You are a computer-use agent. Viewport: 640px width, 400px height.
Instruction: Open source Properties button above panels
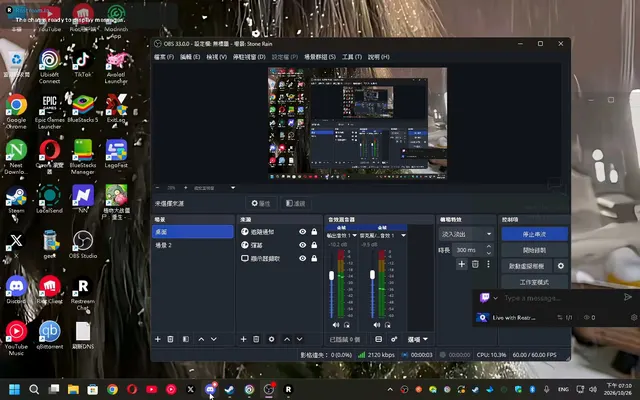[261, 203]
